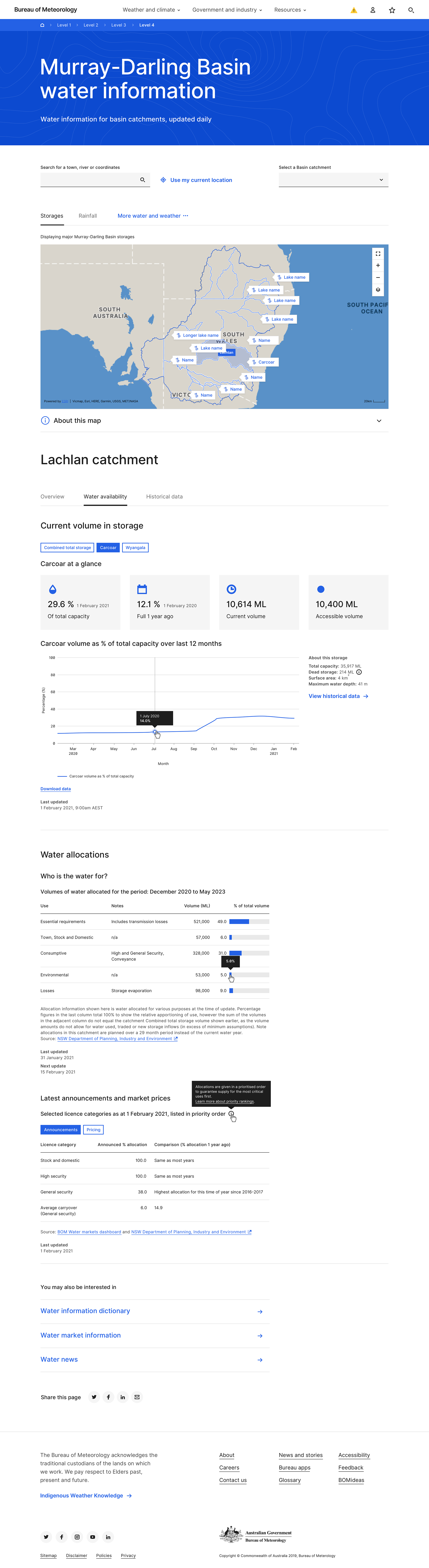Click the favourites star icon
Image resolution: width=429 pixels, height=1568 pixels.
[392, 10]
